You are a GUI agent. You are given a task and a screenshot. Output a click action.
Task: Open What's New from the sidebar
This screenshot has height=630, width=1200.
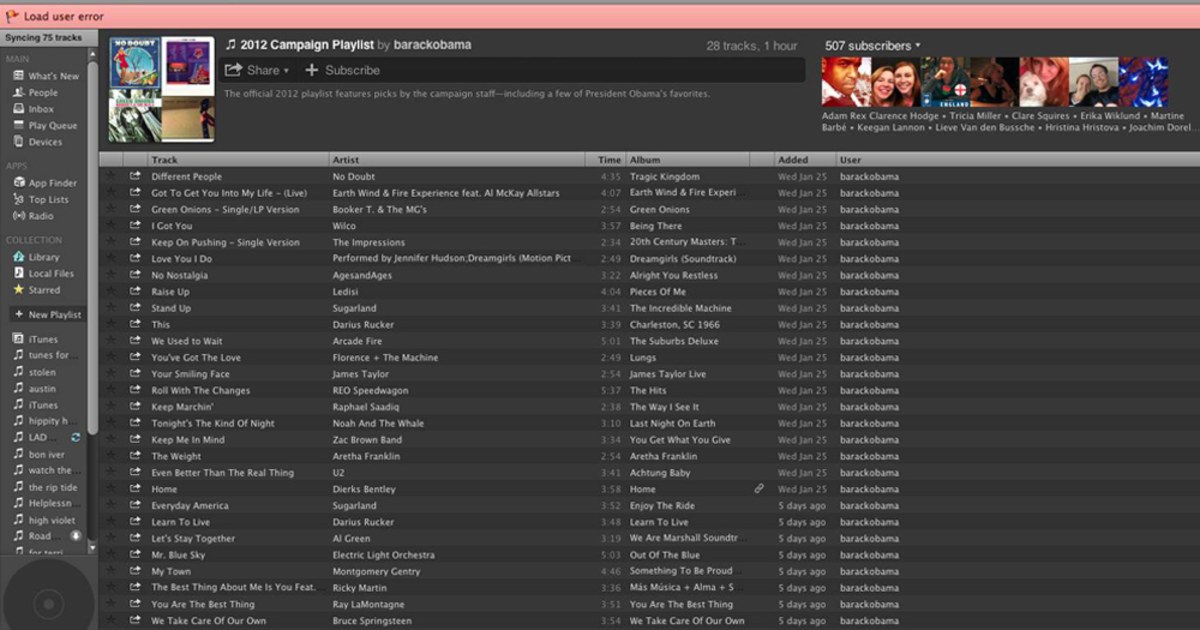click(51, 75)
